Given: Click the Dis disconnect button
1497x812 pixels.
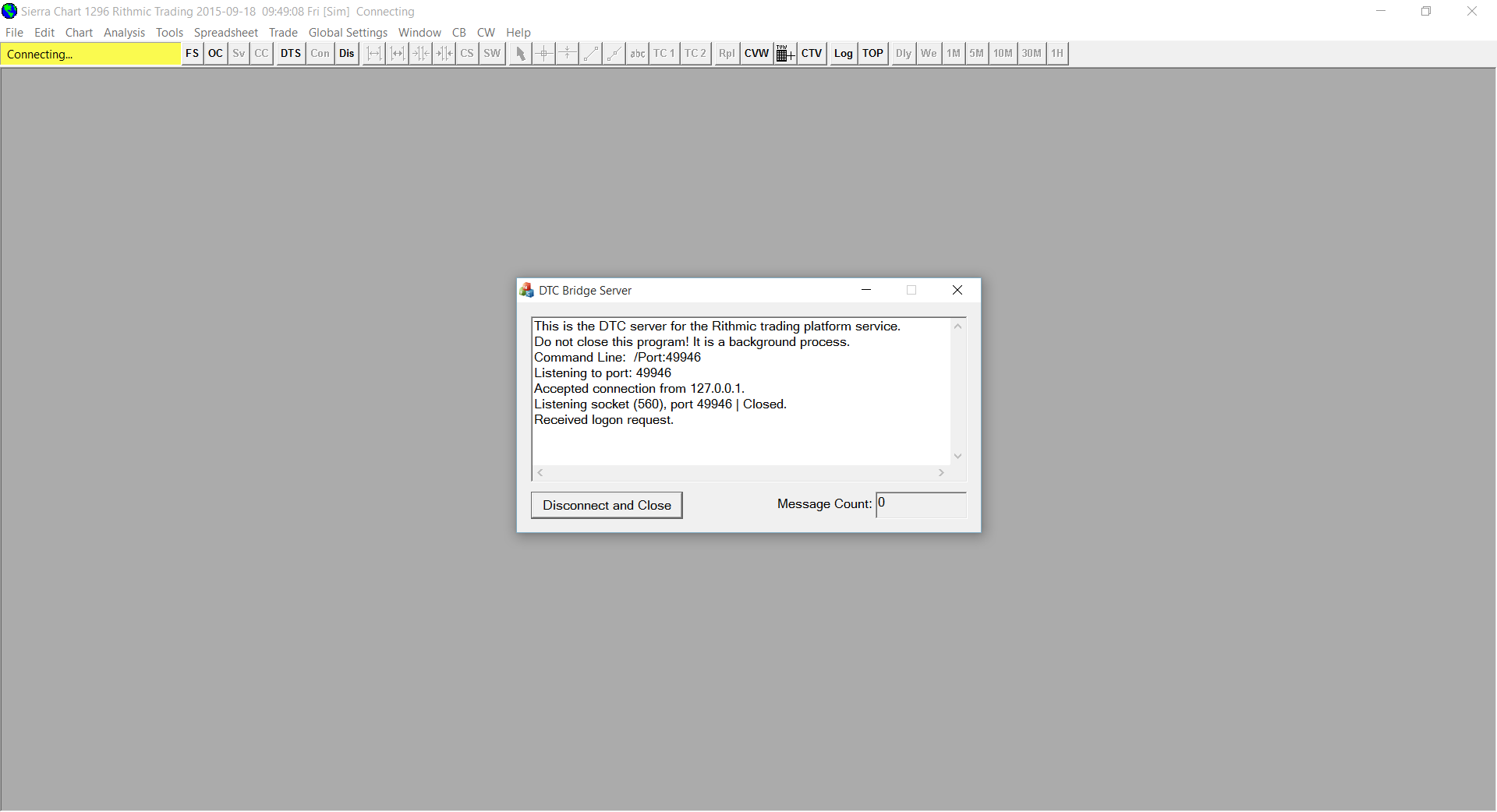Looking at the screenshot, I should [x=347, y=54].
